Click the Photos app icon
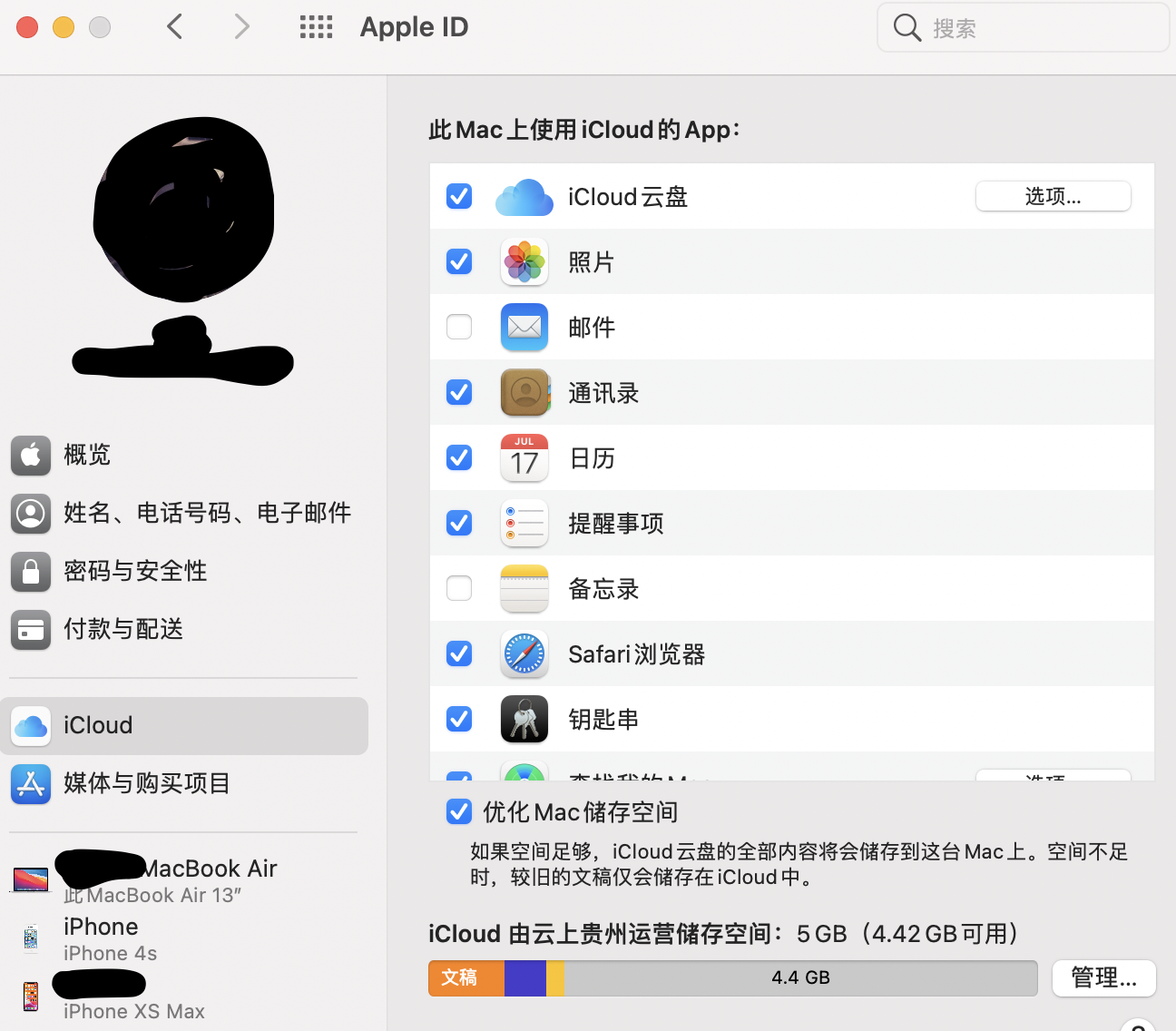Viewport: 1176px width, 1031px height. point(524,262)
